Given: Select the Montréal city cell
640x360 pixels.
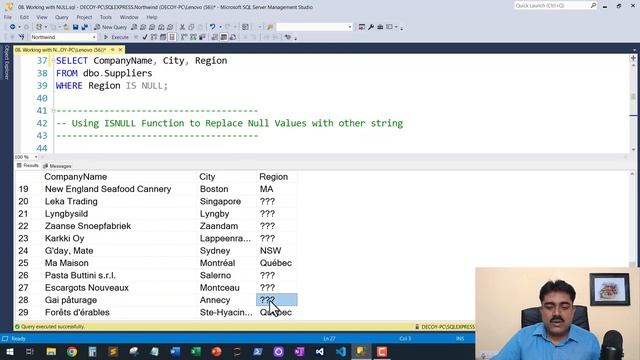Looking at the screenshot, I should pos(227,263).
